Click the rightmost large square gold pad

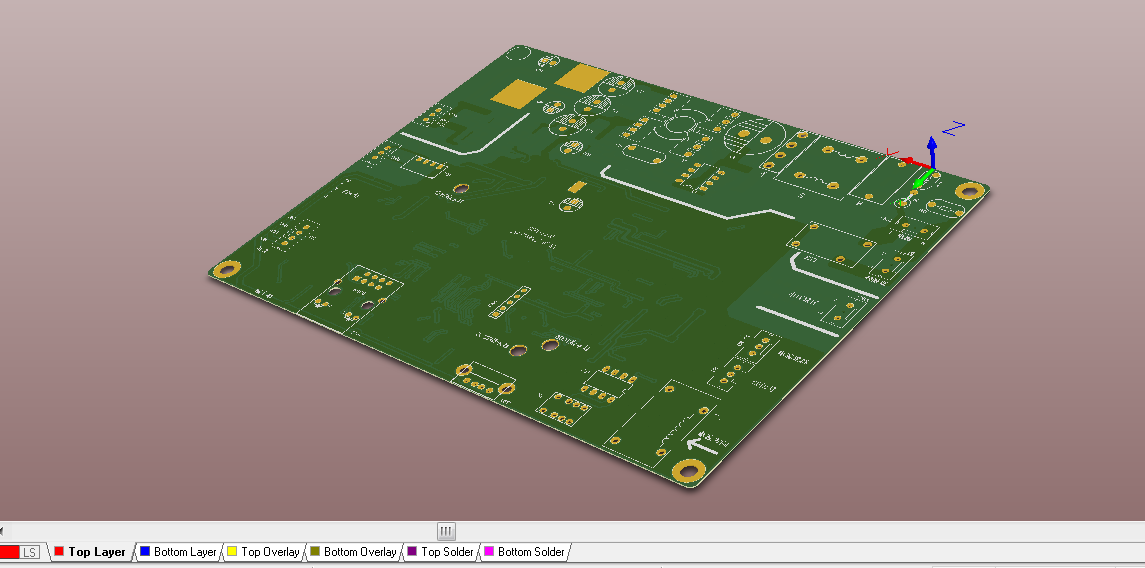(x=584, y=77)
